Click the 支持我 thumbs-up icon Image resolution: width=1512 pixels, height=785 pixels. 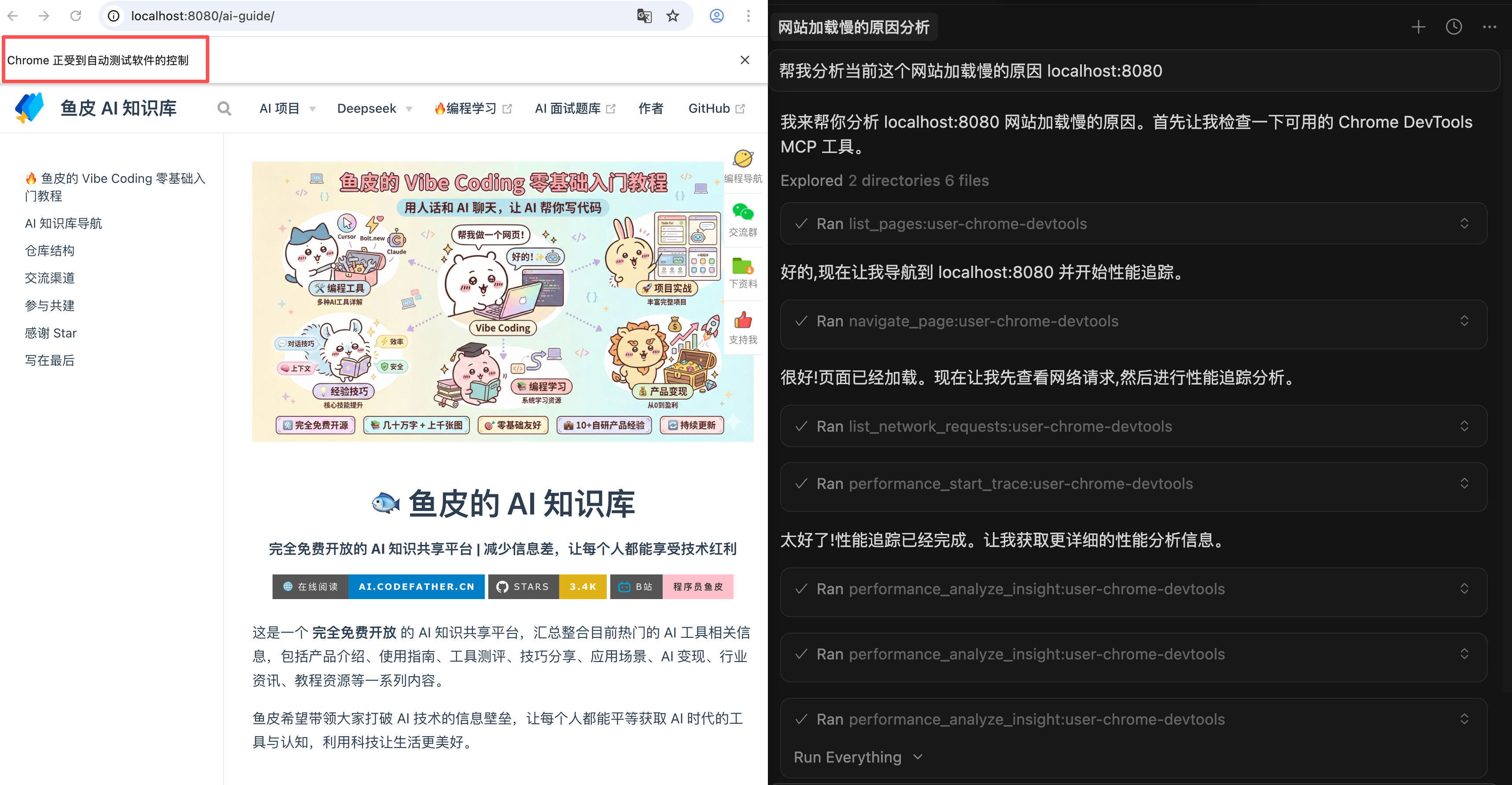click(742, 321)
